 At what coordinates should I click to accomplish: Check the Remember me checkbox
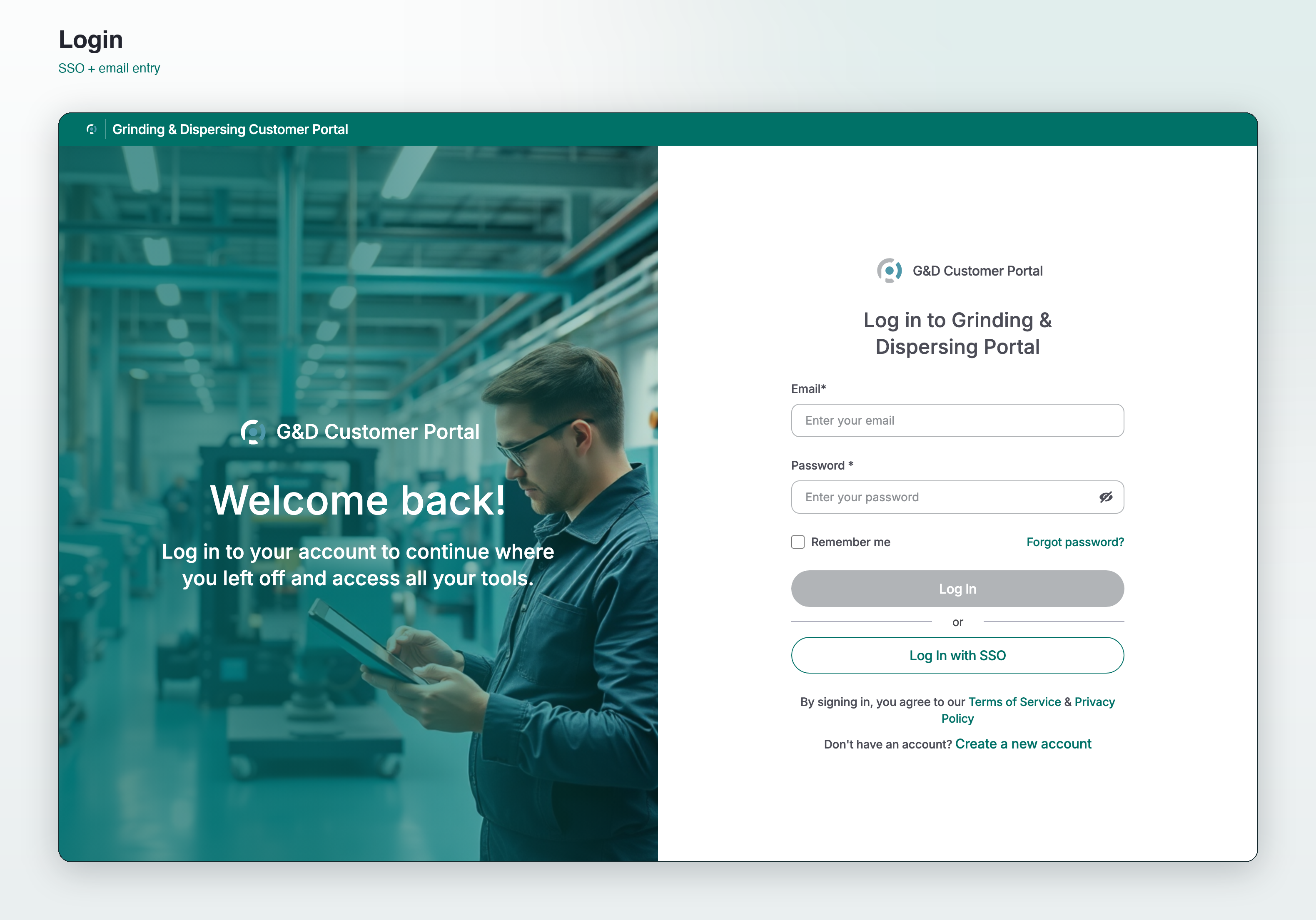click(798, 542)
